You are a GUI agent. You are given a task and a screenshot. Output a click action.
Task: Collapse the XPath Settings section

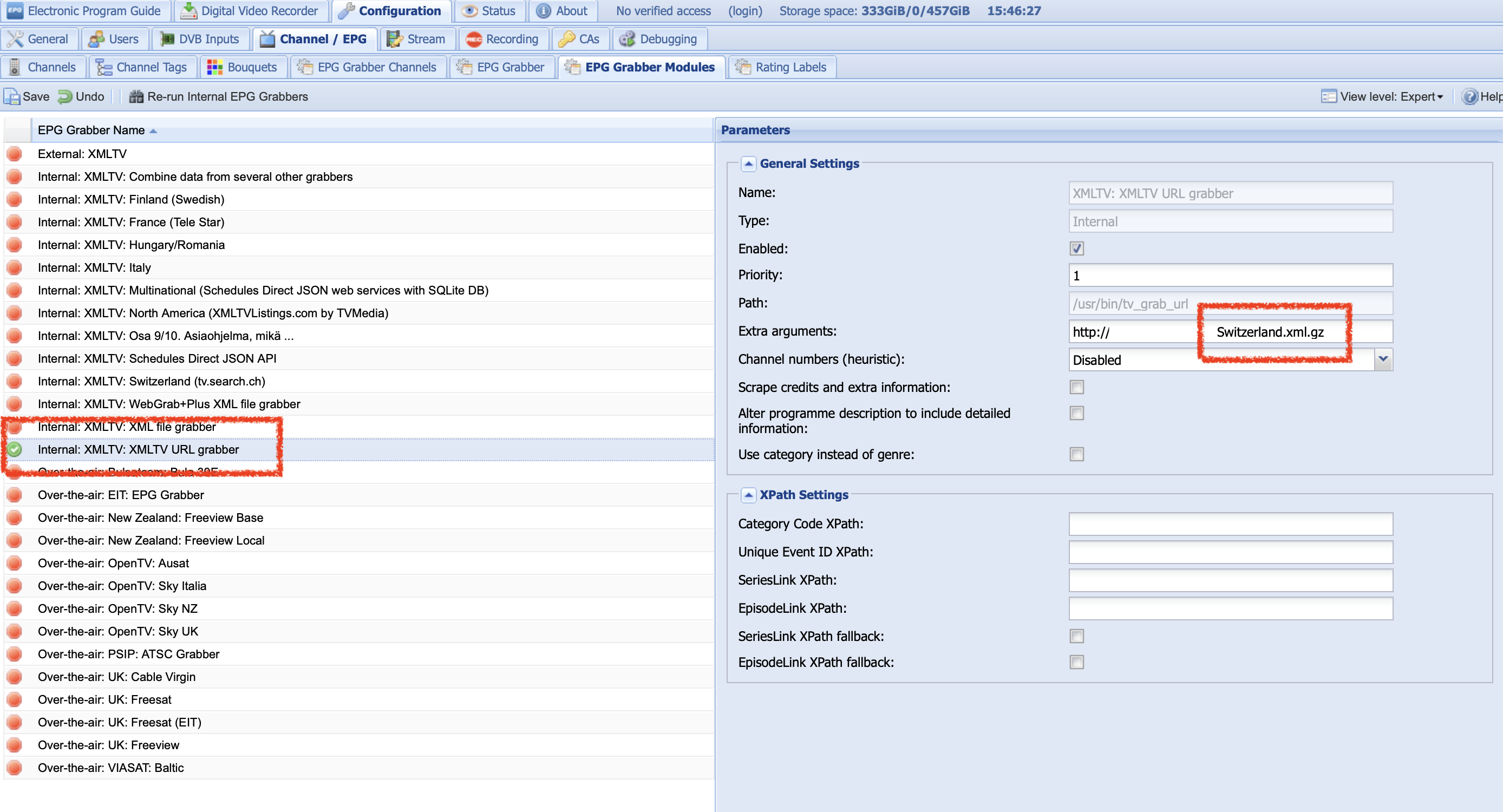748,495
